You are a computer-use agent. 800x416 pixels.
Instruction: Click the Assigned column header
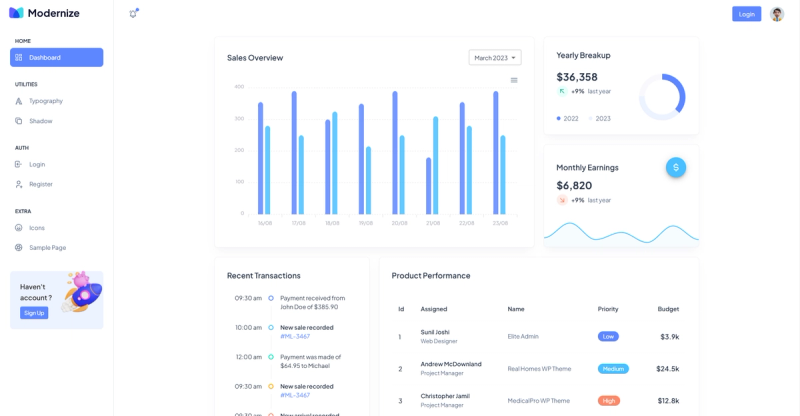pyautogui.click(x=434, y=309)
